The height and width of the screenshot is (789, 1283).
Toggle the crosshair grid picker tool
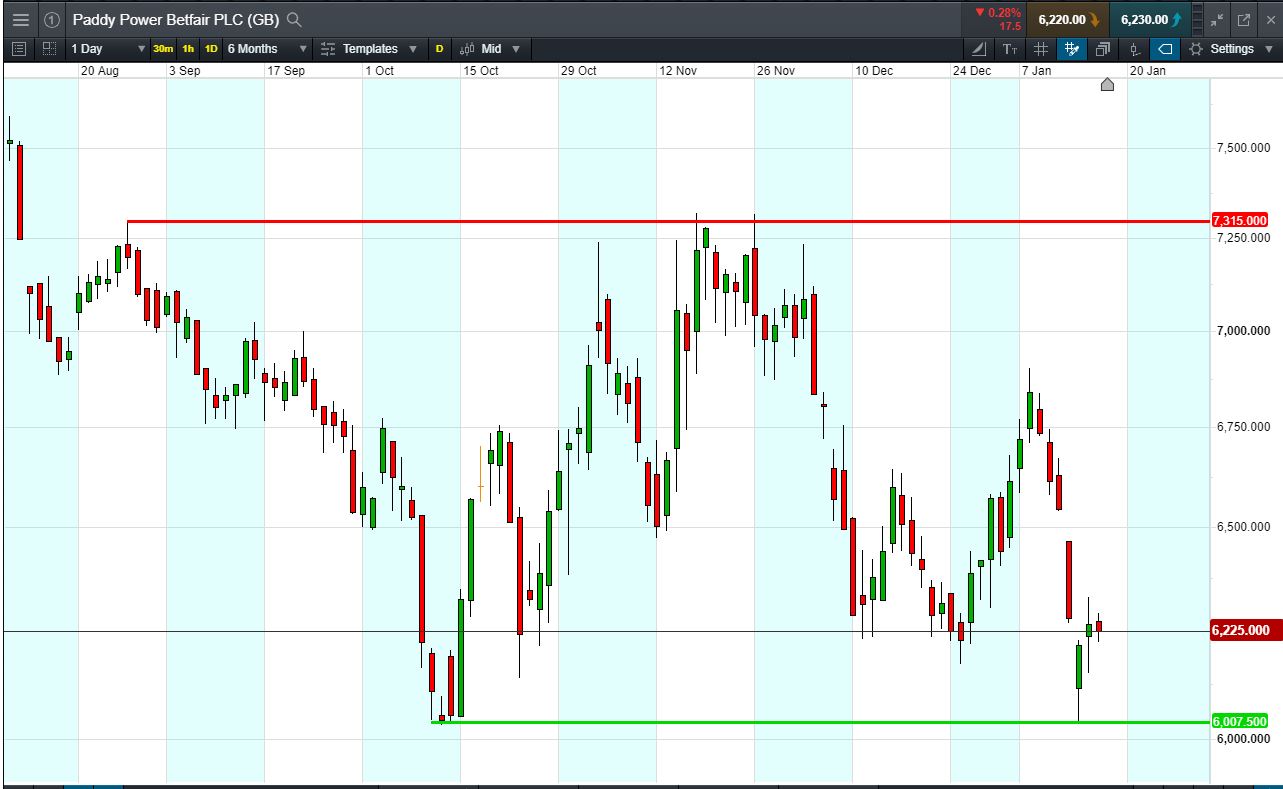click(x=1072, y=48)
